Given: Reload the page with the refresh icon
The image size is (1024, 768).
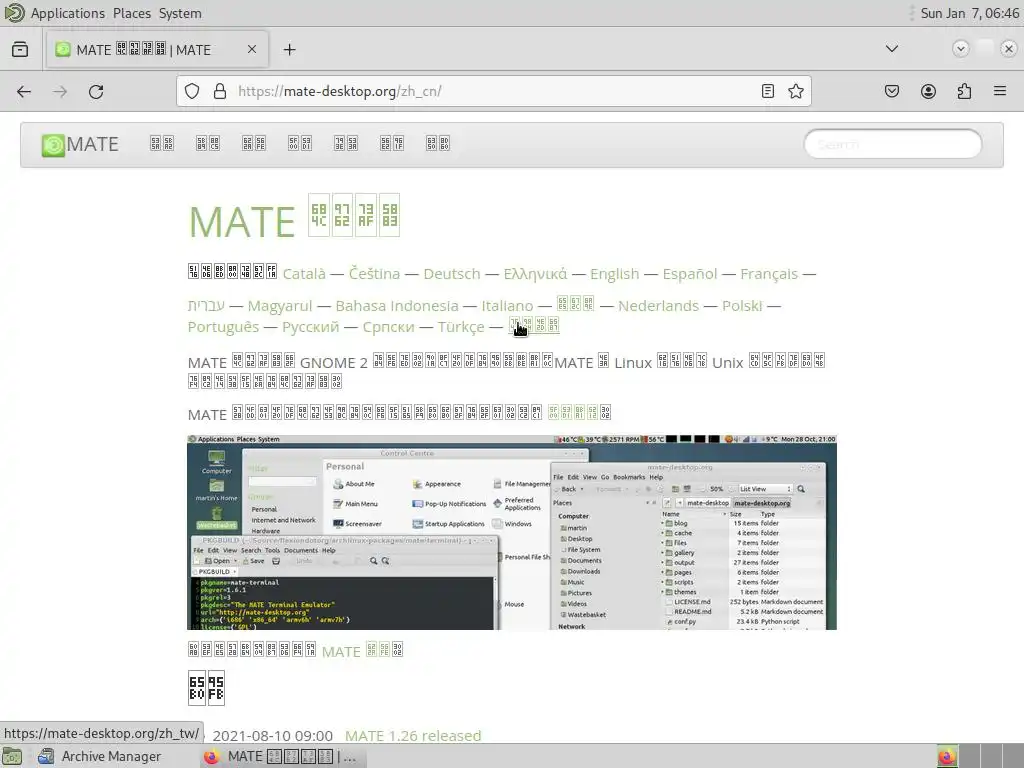Looking at the screenshot, I should (96, 91).
